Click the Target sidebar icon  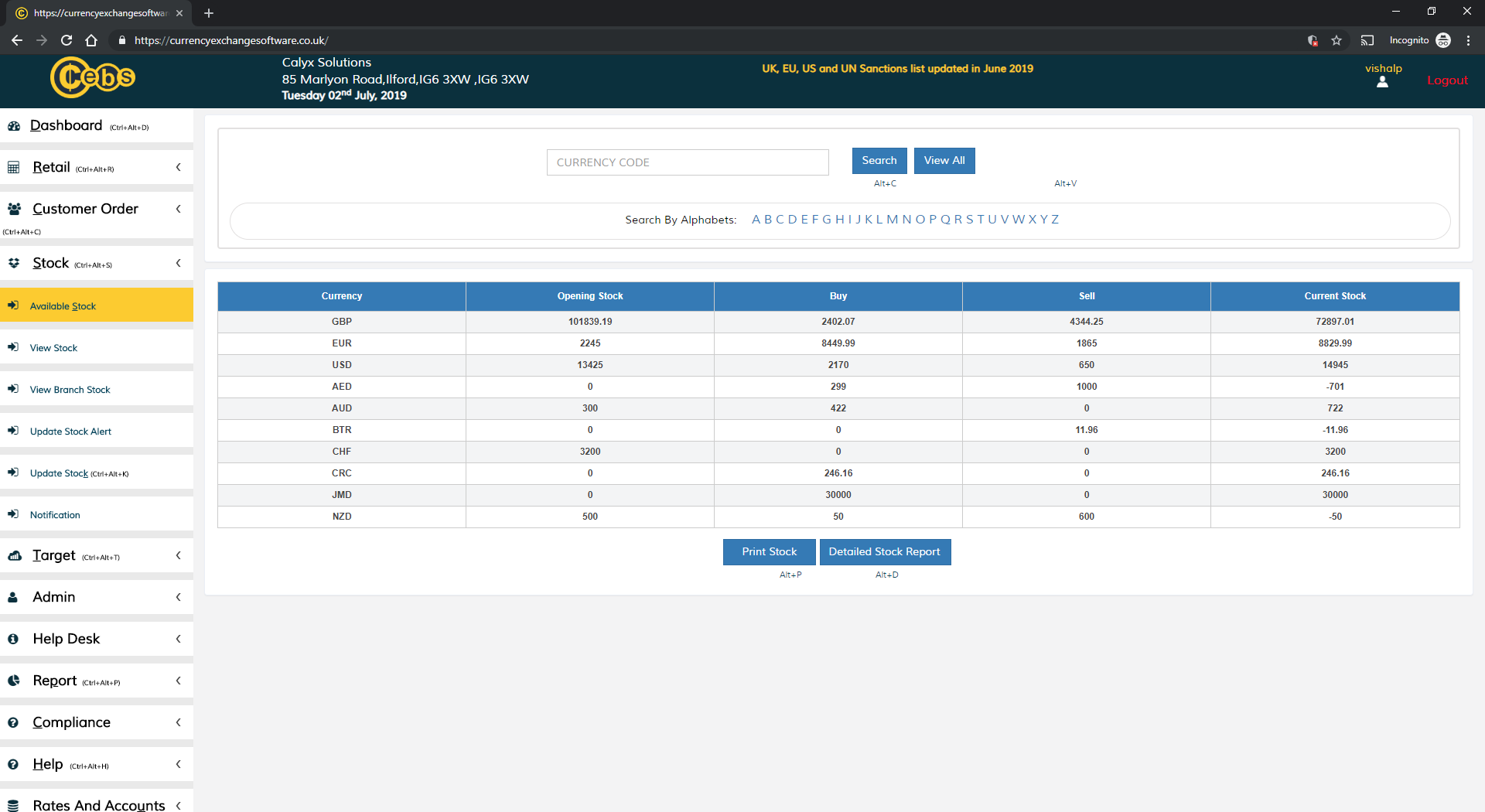coord(14,556)
